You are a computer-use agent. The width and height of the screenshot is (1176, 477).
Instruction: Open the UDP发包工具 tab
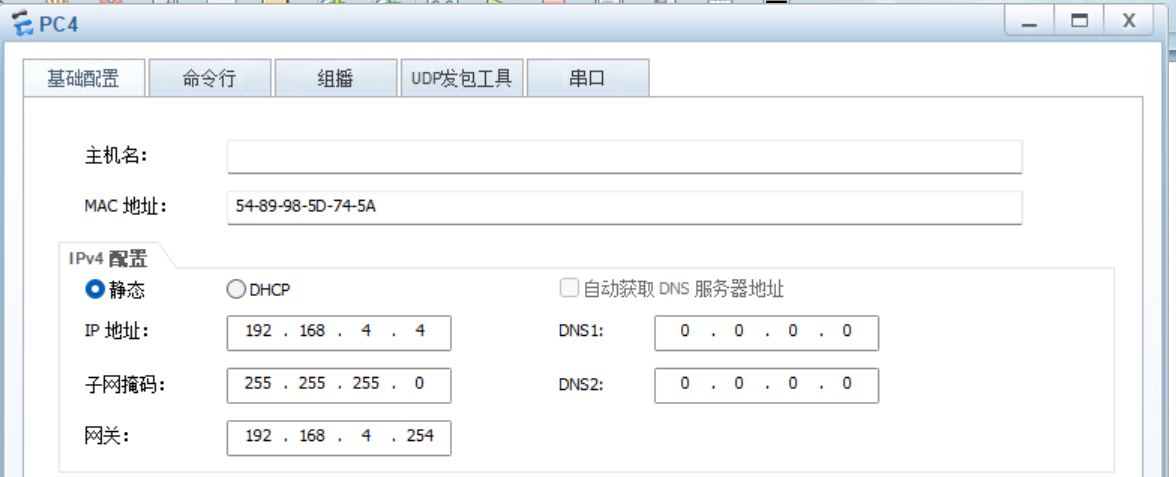(461, 79)
